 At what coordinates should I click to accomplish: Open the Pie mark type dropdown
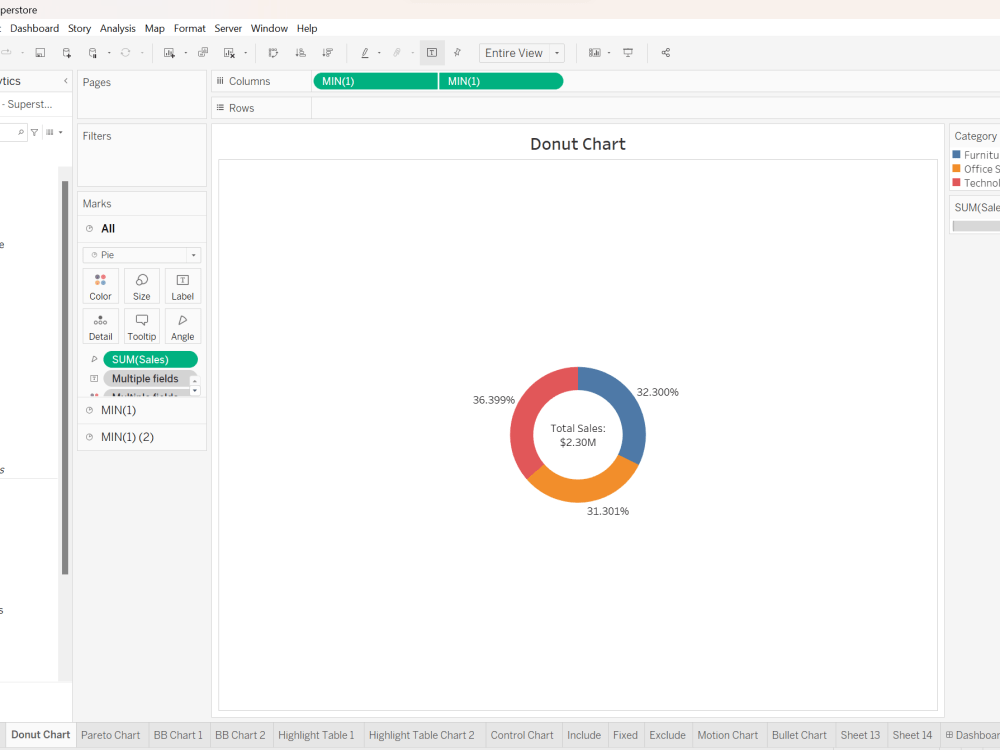click(192, 255)
